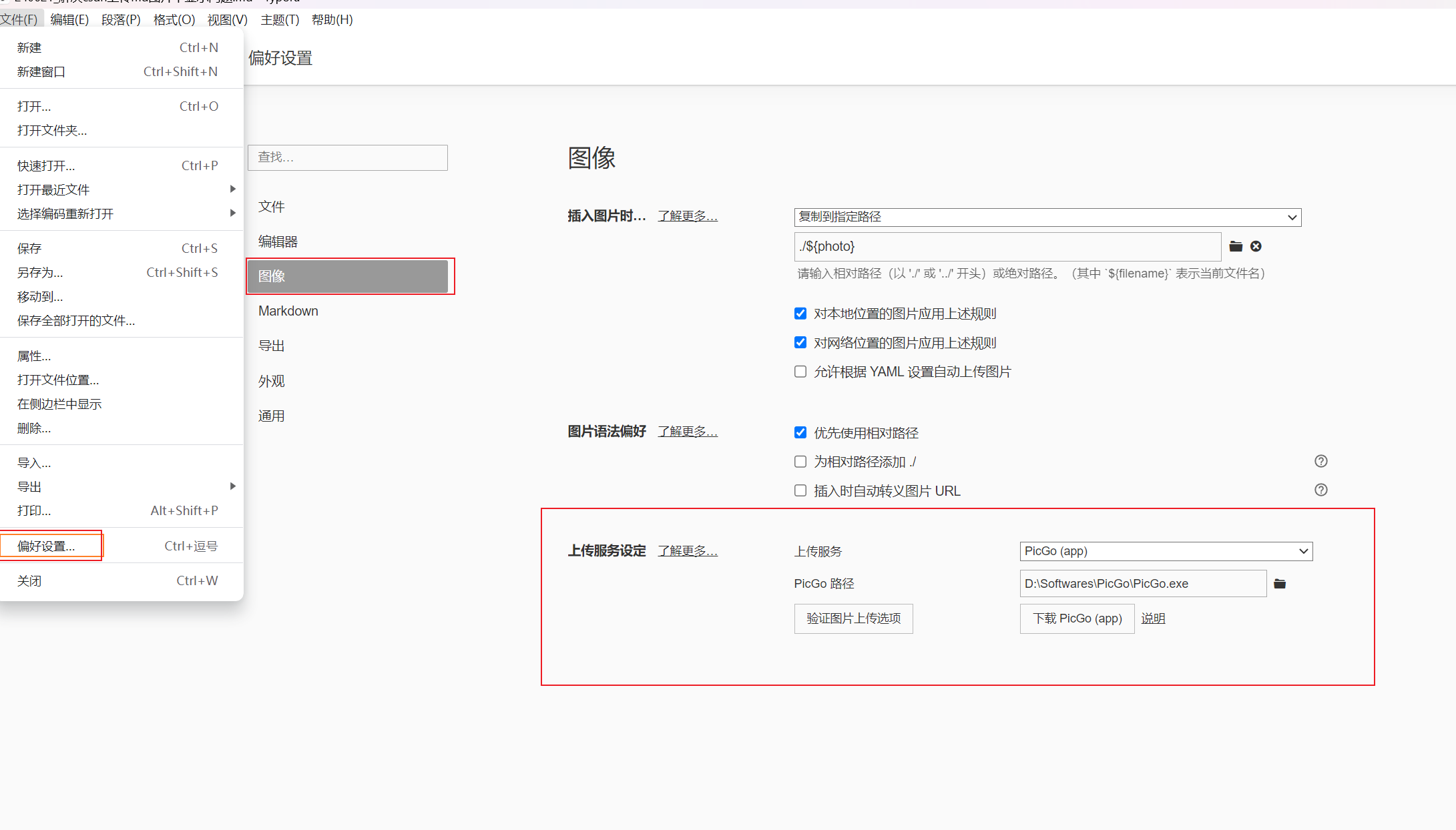Open folder browser for image save path
Image resolution: width=1456 pixels, height=830 pixels.
[x=1236, y=246]
